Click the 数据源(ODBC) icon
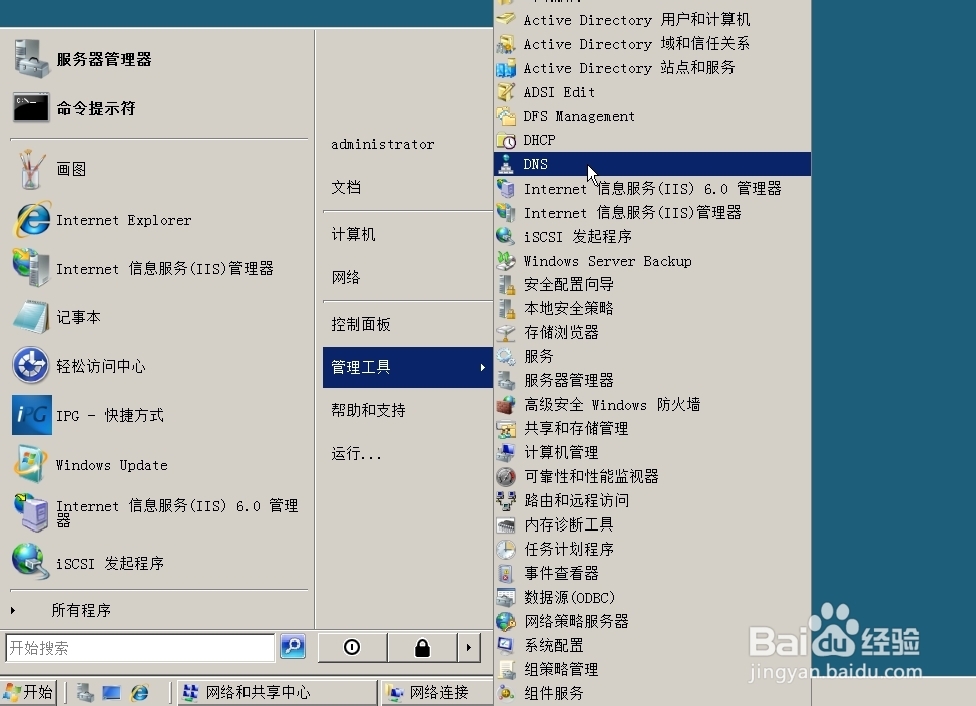Viewport: 976px width, 706px height. (x=506, y=597)
